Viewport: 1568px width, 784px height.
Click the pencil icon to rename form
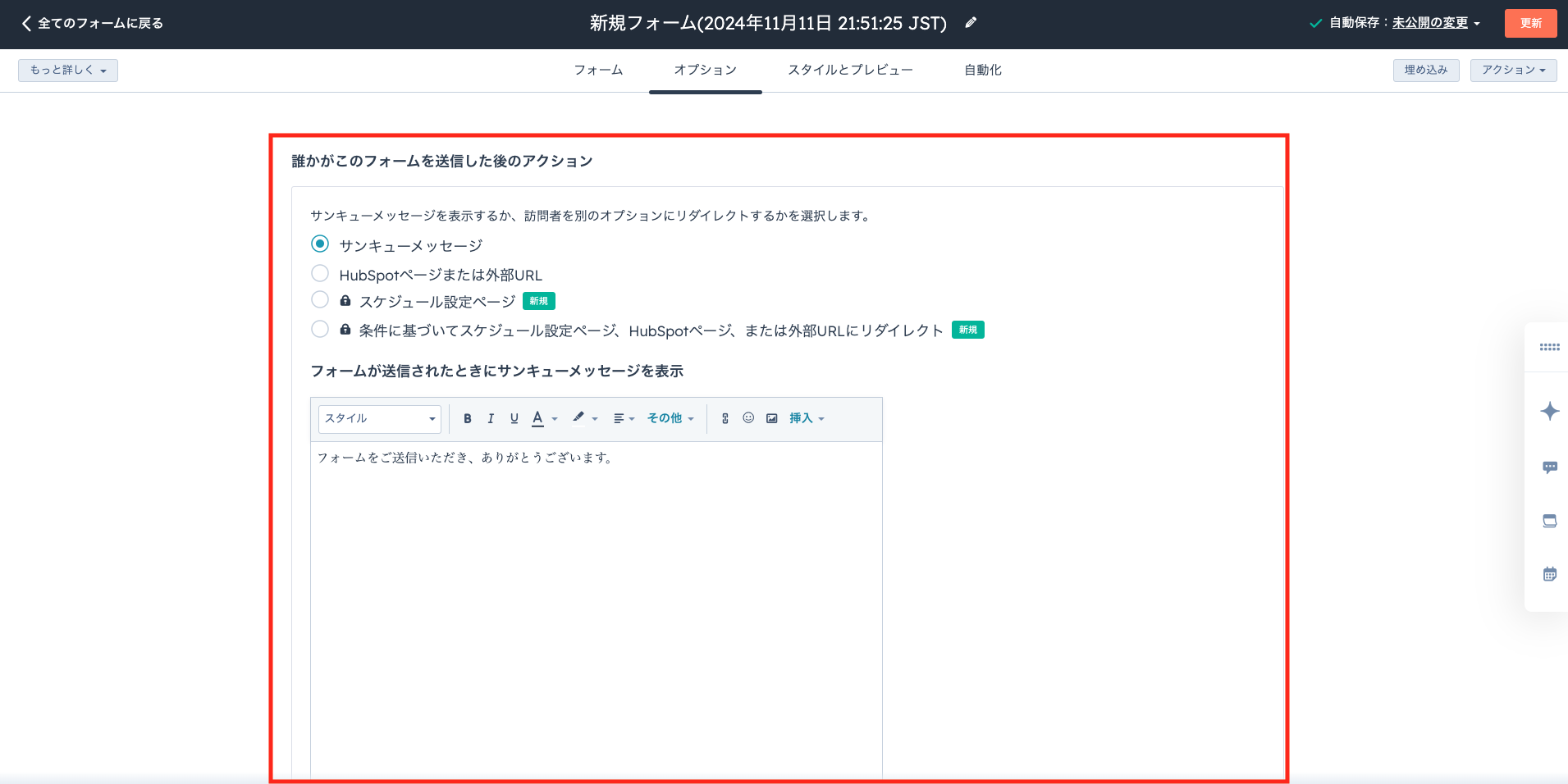pos(971,23)
